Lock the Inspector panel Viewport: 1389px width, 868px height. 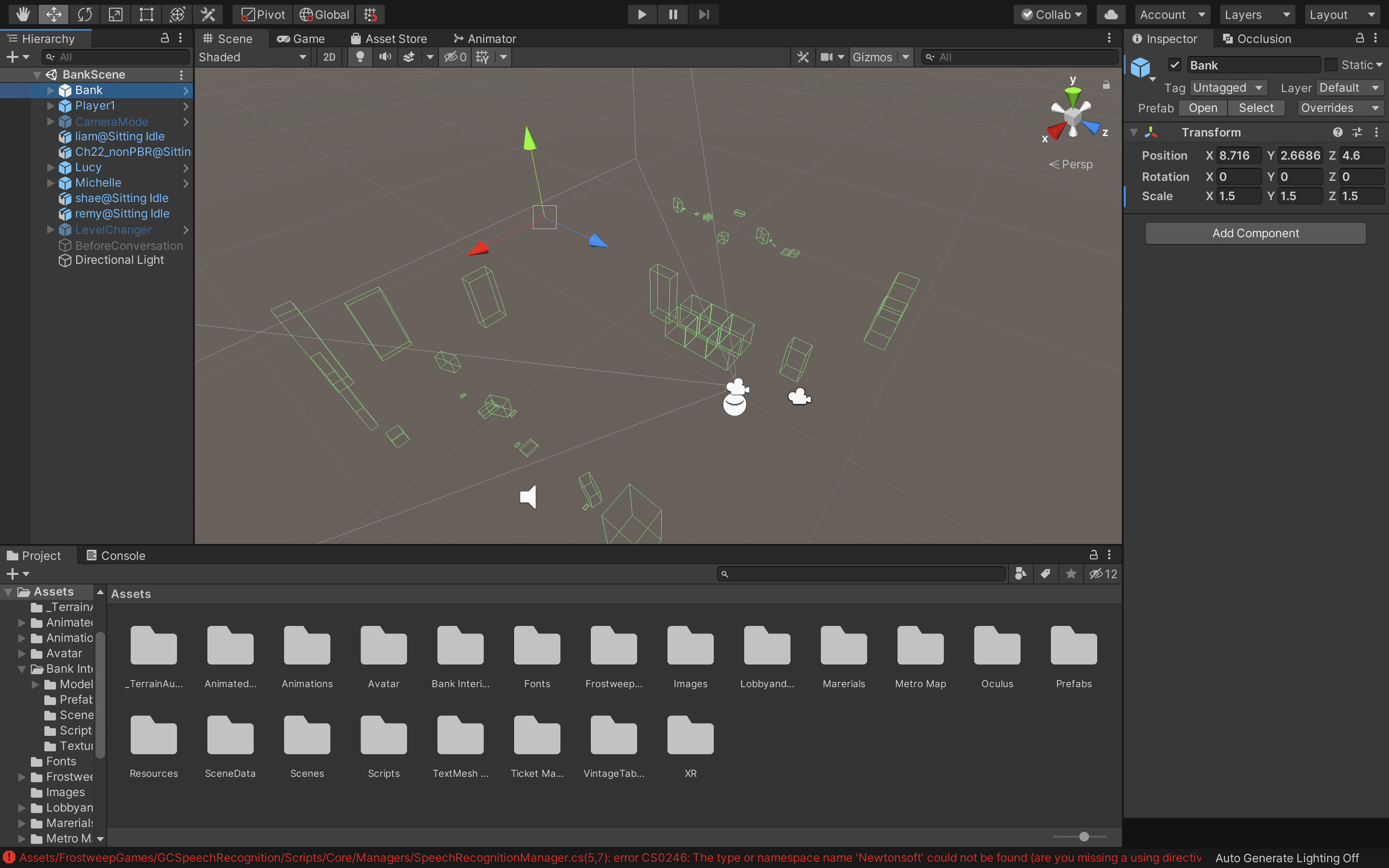pyautogui.click(x=1360, y=38)
